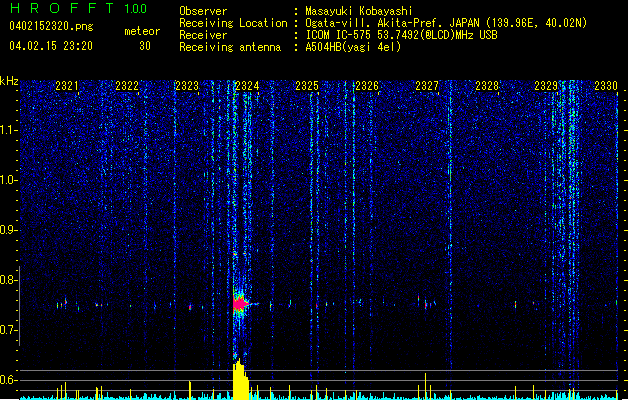Click the 2330 time marker
This screenshot has width=629, height=400.
pyautogui.click(x=606, y=86)
